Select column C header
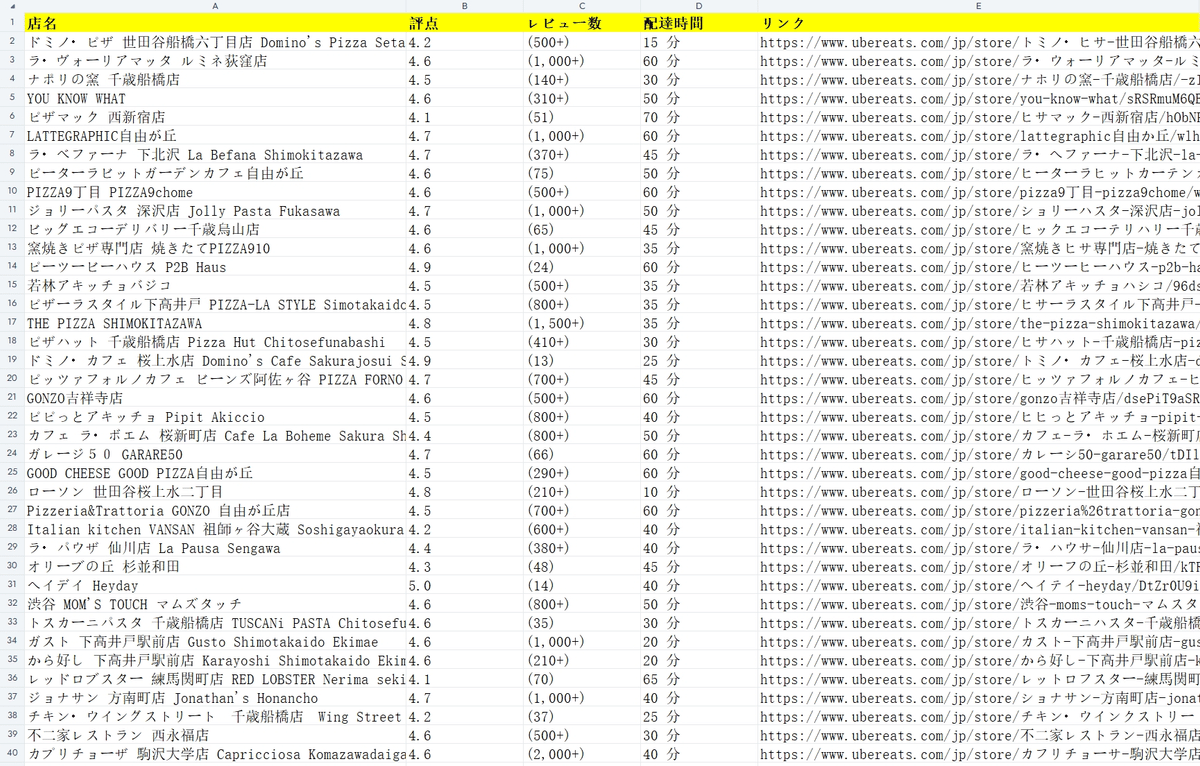 (x=582, y=6)
